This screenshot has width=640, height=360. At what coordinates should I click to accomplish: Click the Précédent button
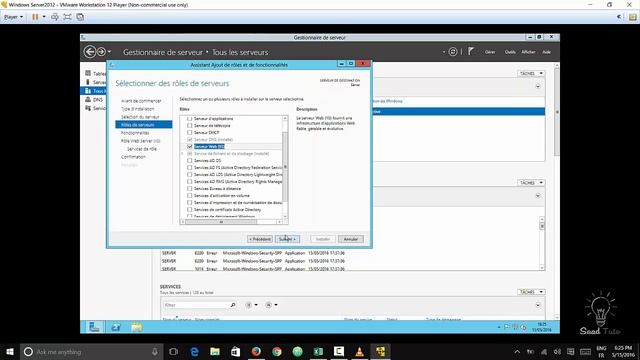[x=260, y=239]
